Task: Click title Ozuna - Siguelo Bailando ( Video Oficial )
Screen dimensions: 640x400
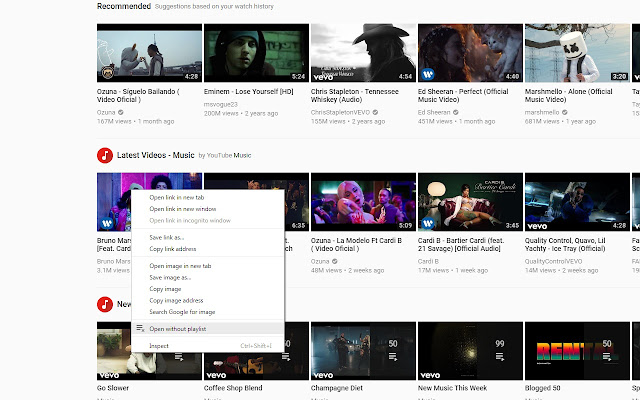Action: [138, 96]
